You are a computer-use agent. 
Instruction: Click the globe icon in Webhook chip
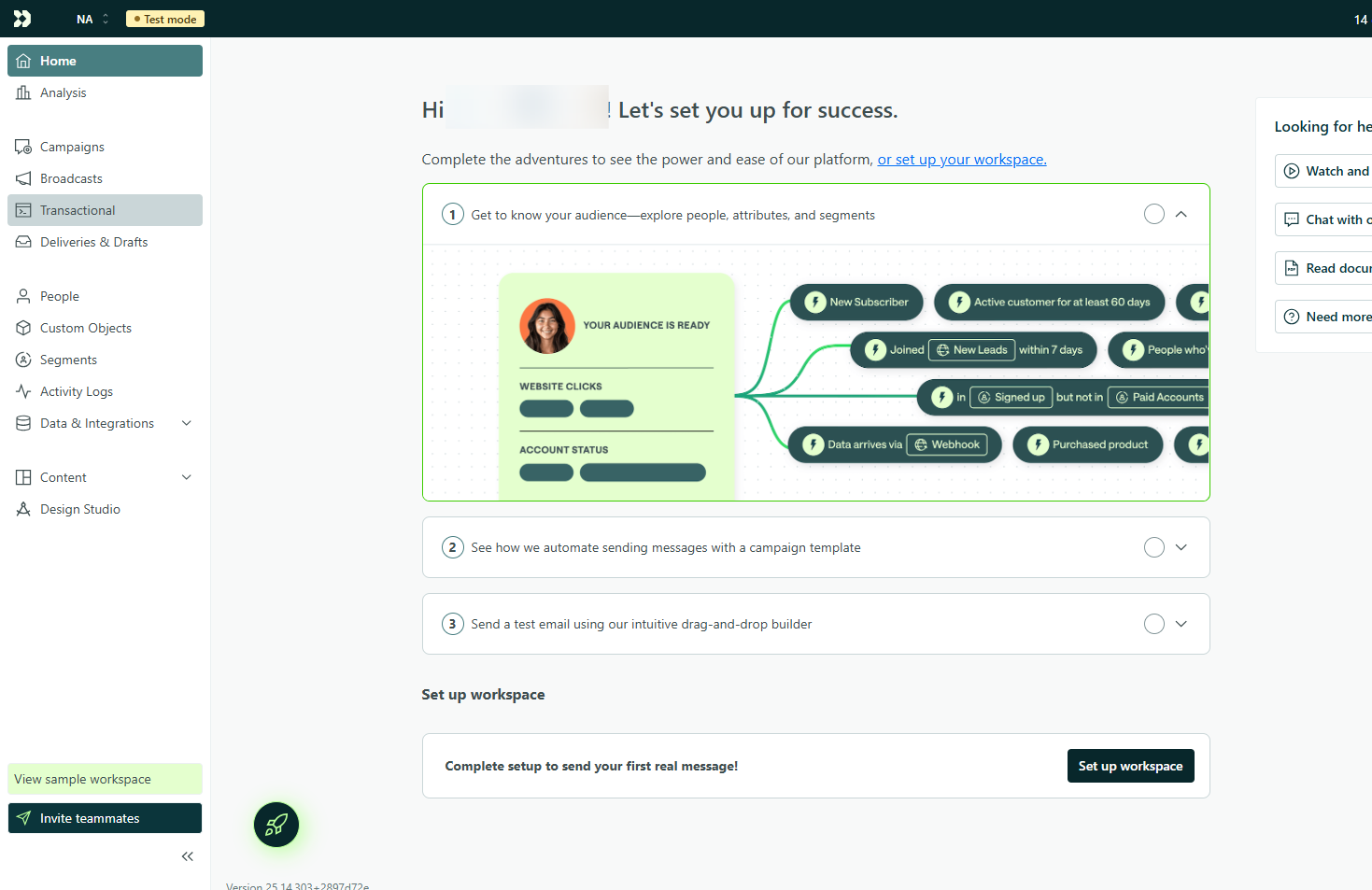tap(921, 445)
